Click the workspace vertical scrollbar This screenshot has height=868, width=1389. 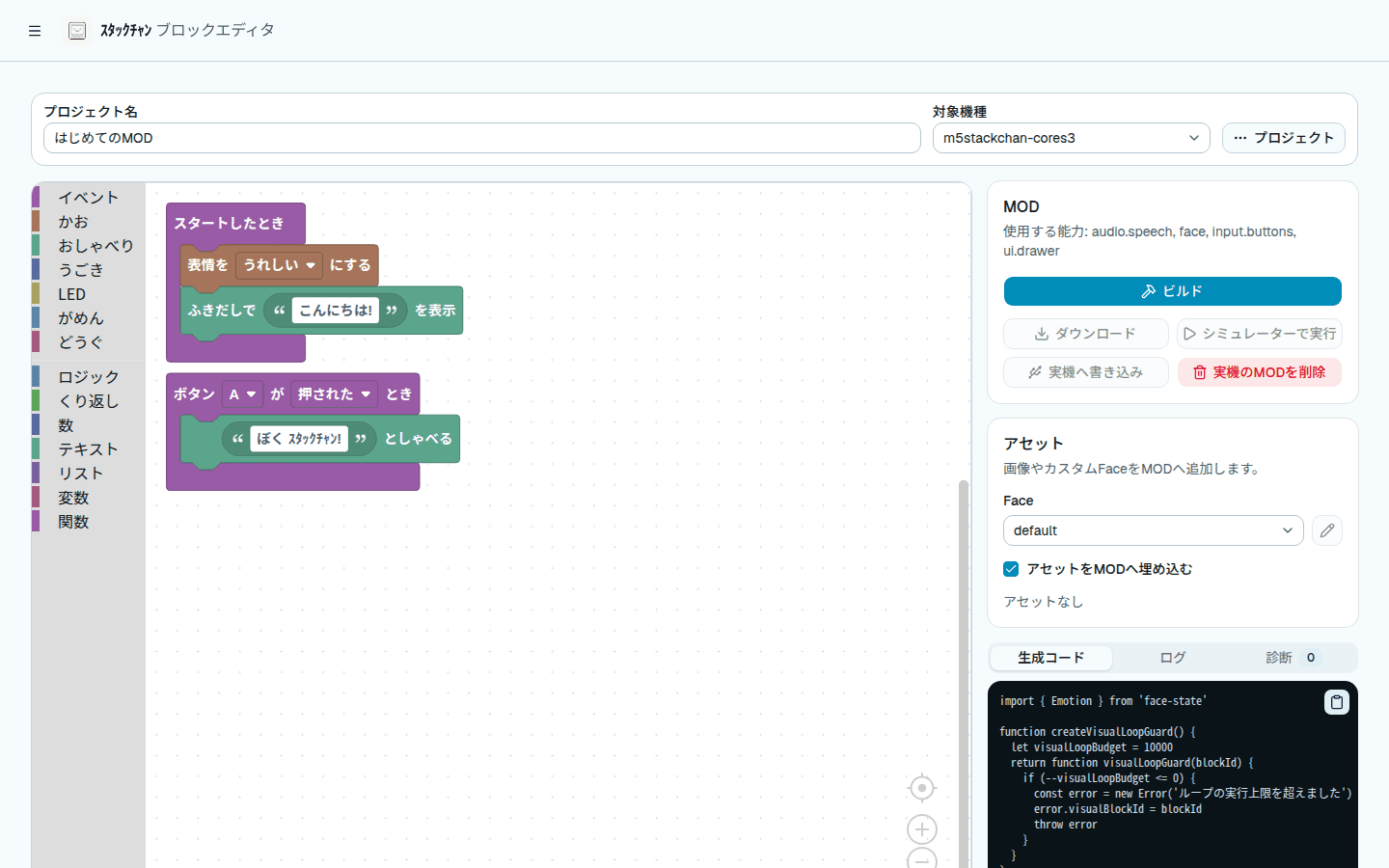(x=963, y=673)
